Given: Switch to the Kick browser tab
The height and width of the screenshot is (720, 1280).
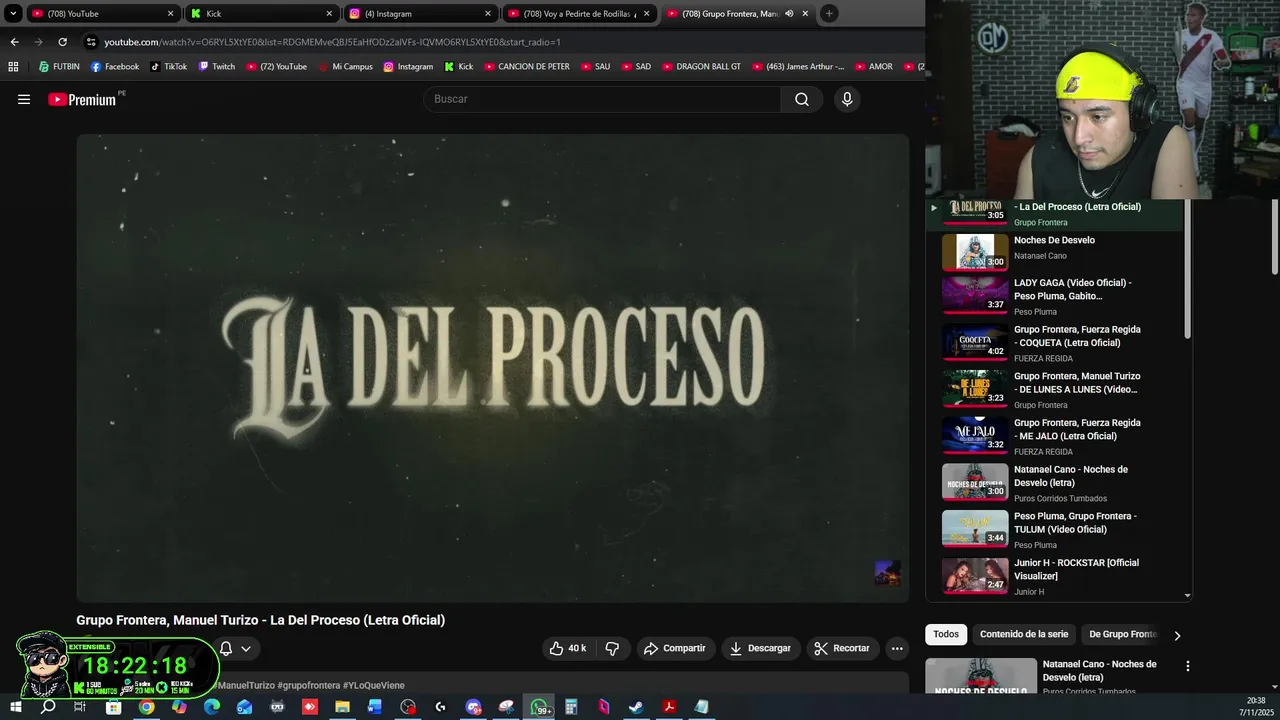Looking at the screenshot, I should coord(262,14).
